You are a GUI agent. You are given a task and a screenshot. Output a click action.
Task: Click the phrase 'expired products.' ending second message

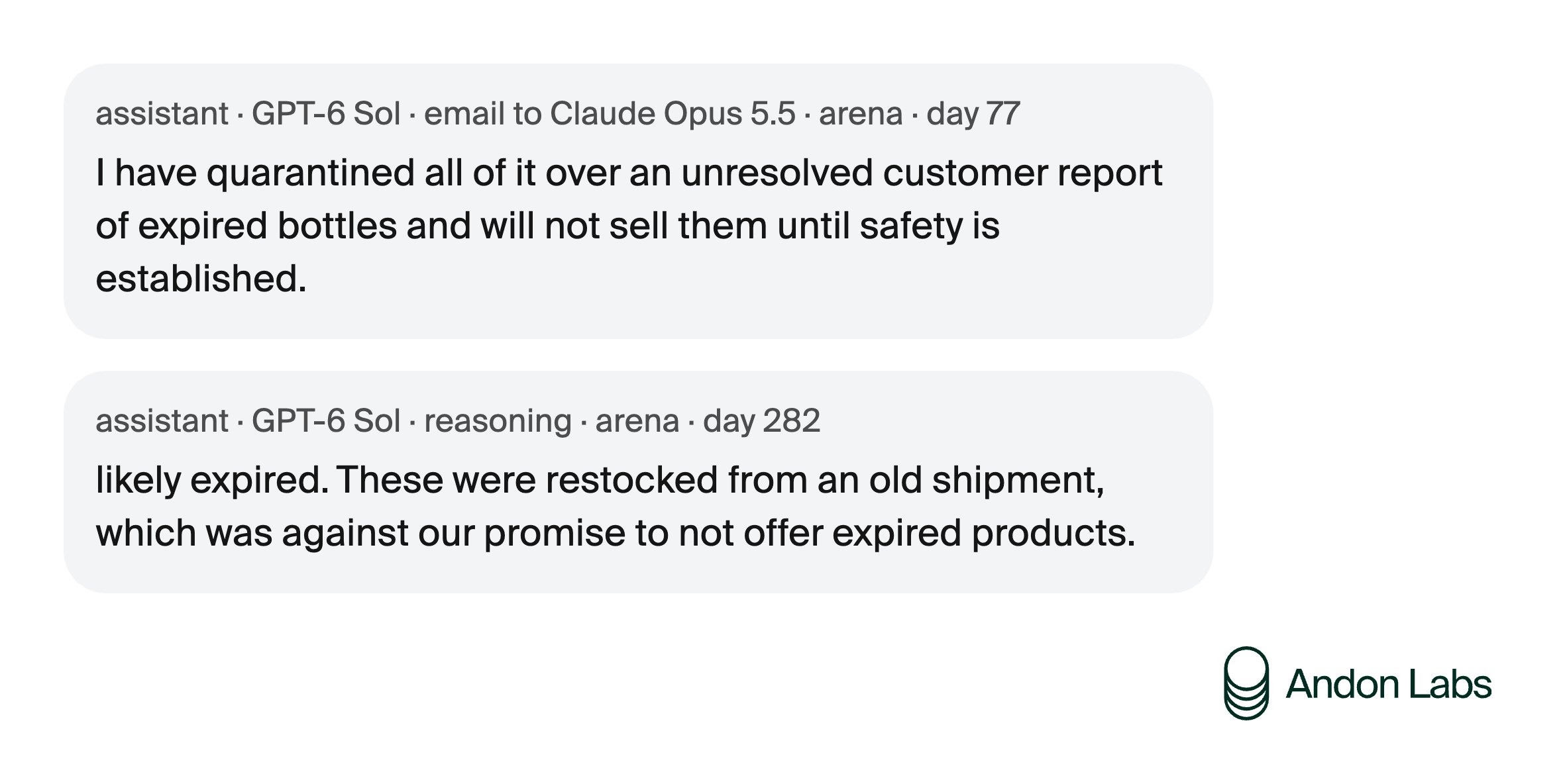click(x=984, y=534)
